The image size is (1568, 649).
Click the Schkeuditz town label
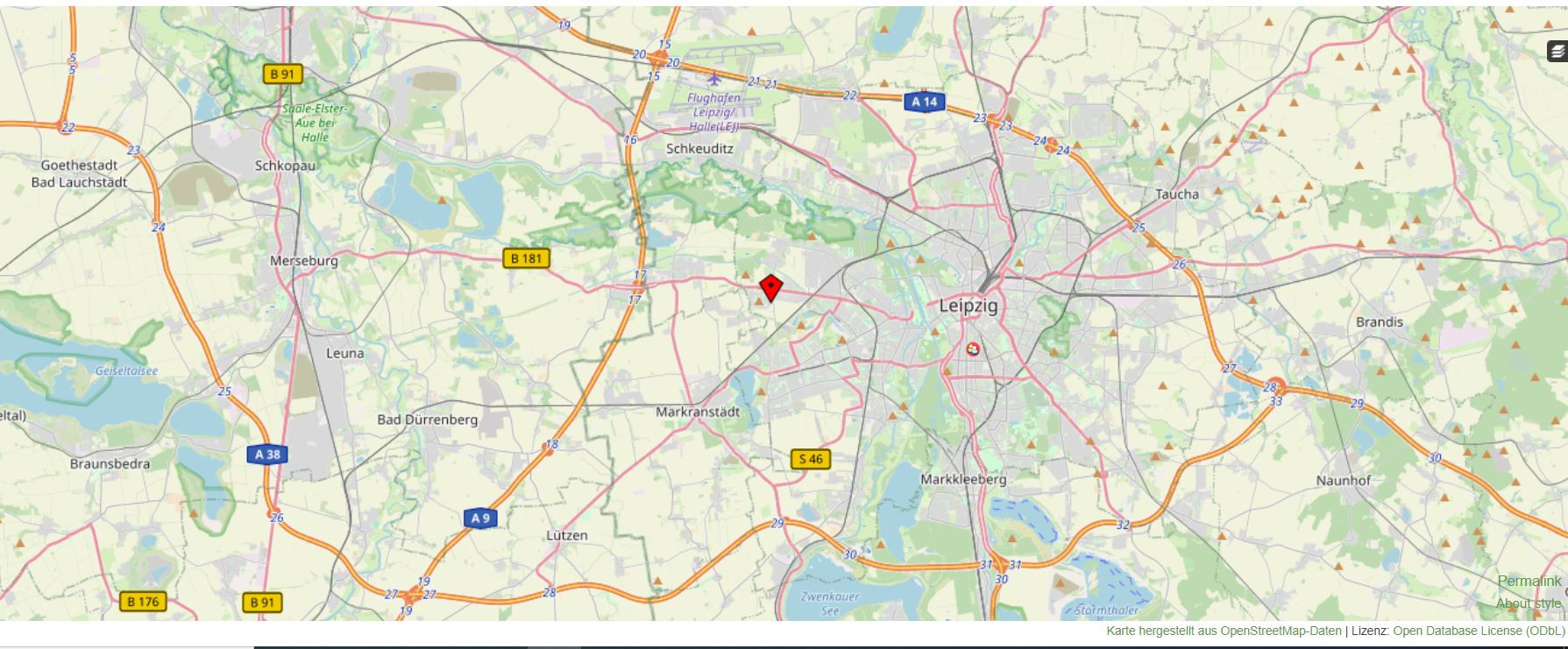tap(699, 149)
